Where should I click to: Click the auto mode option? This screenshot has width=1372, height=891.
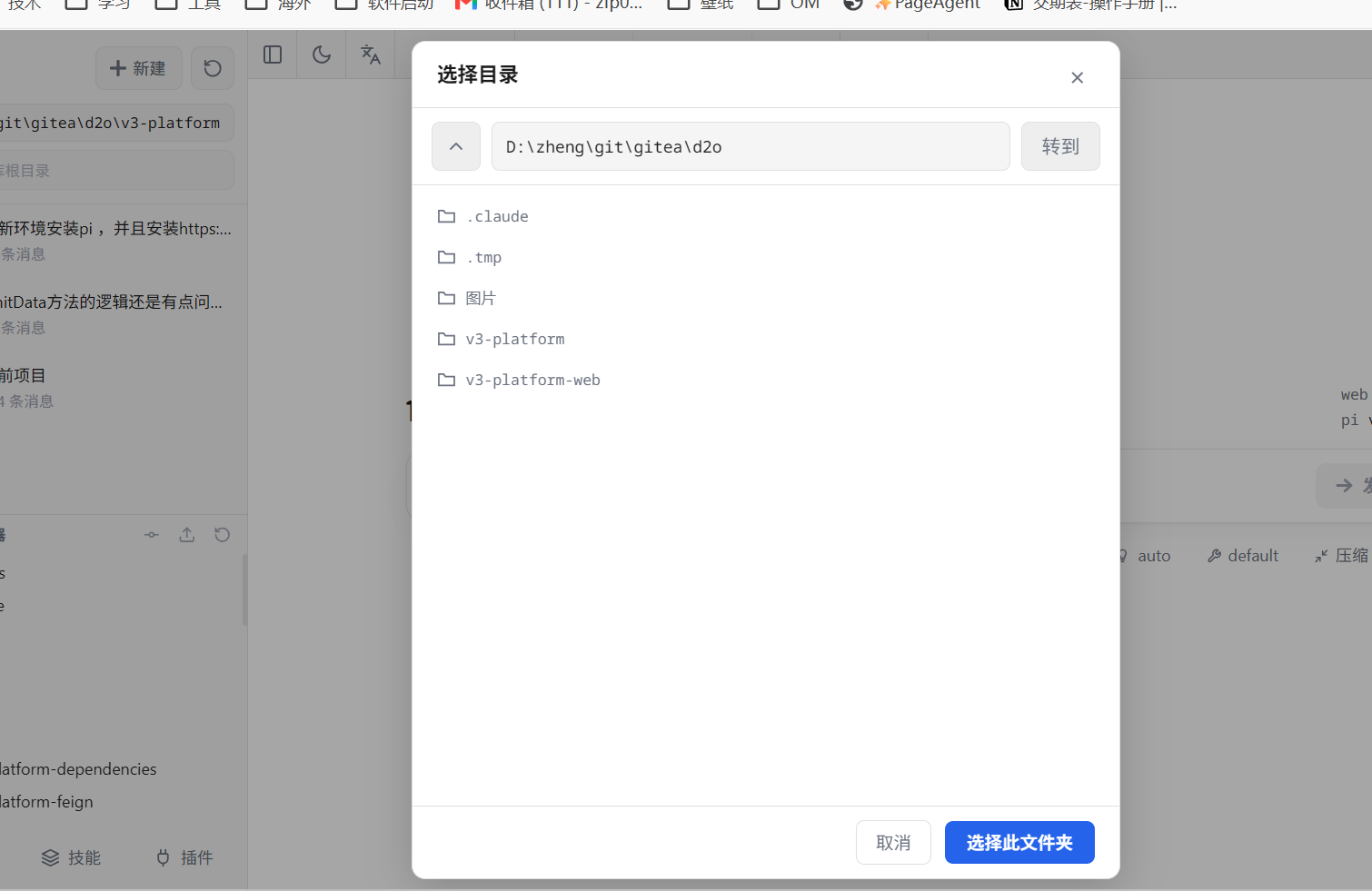pyautogui.click(x=1144, y=556)
